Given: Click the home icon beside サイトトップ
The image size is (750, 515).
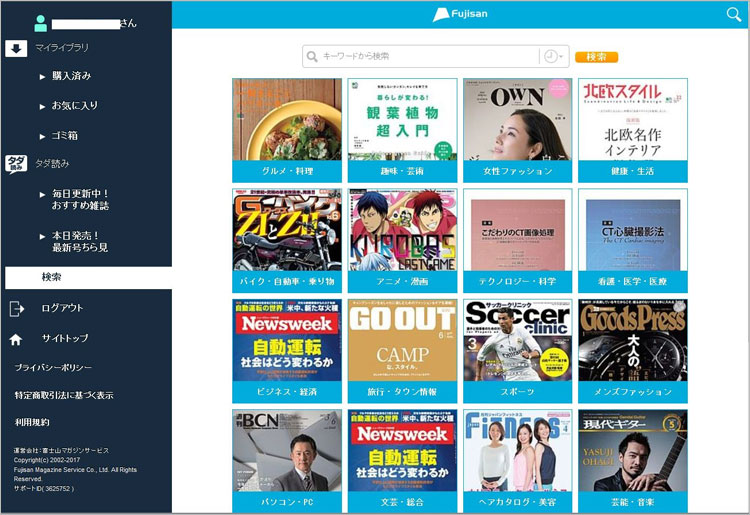Looking at the screenshot, I should tap(16, 339).
